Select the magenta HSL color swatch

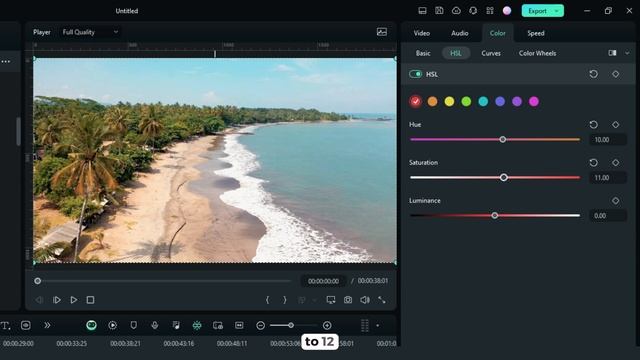click(x=534, y=101)
